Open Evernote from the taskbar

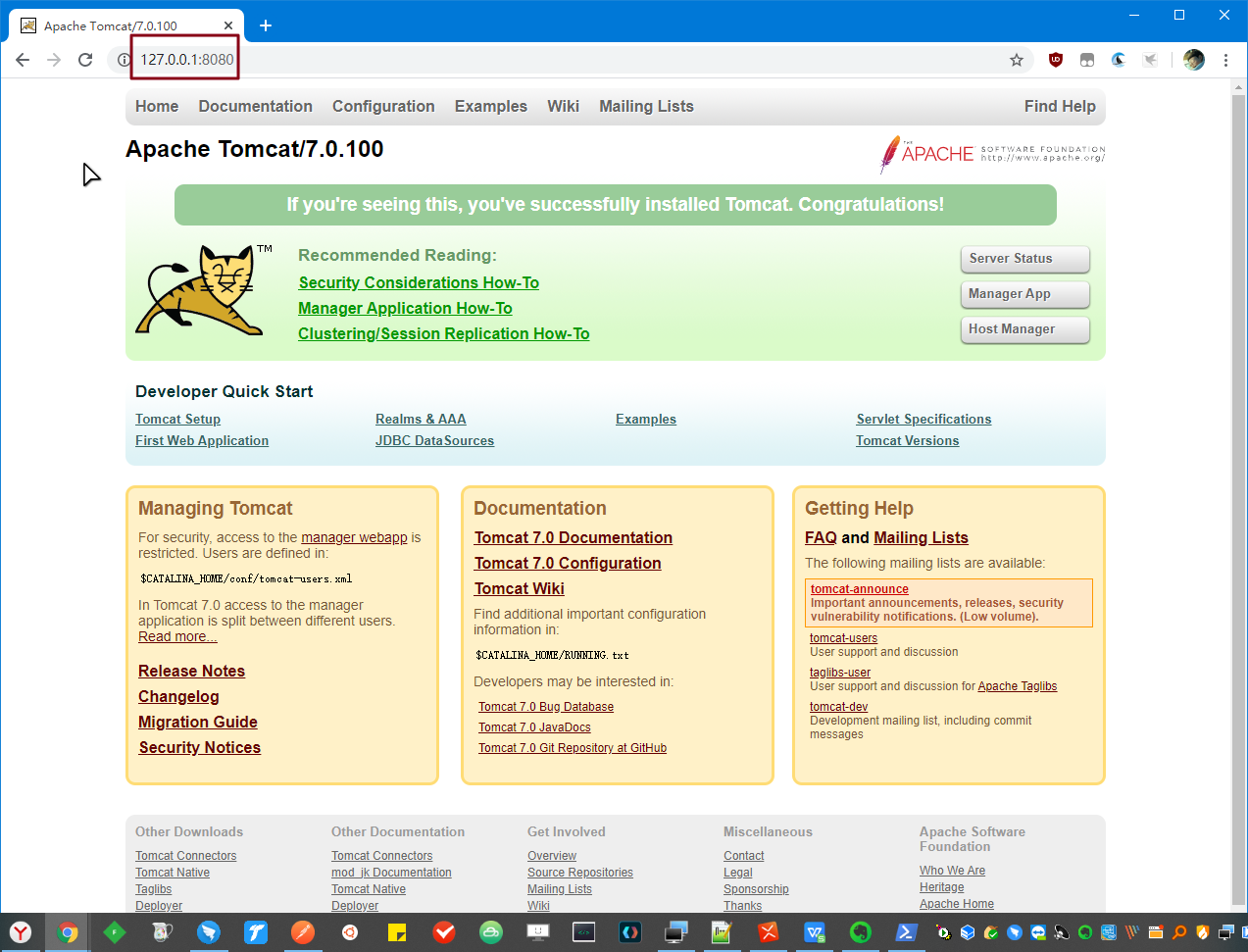coord(861,932)
